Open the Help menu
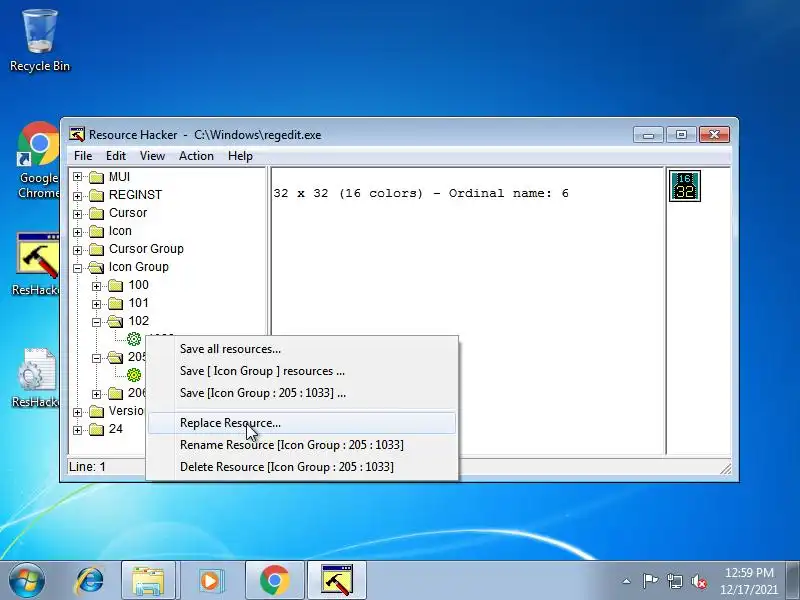This screenshot has height=600, width=800. [240, 156]
